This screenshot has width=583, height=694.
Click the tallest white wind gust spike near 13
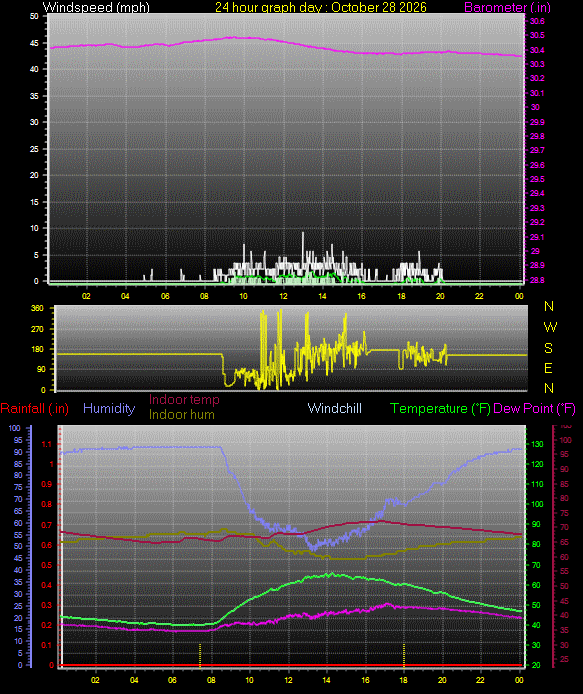(303, 250)
